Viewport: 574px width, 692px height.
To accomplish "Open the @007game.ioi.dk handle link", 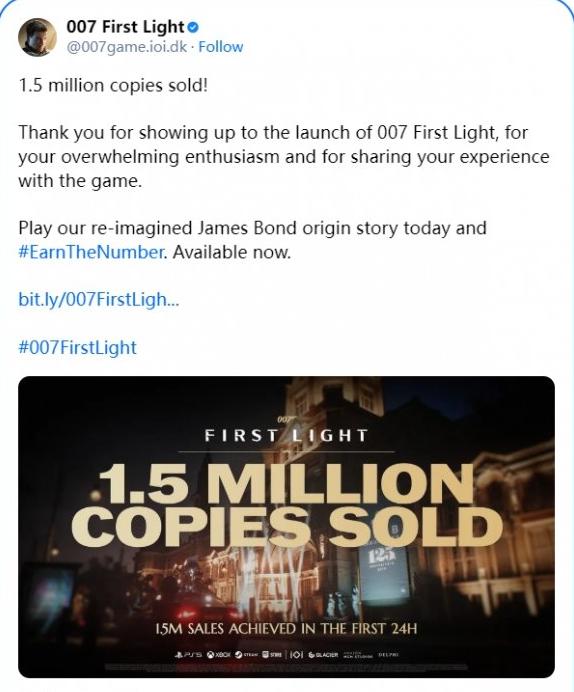I will [127, 47].
